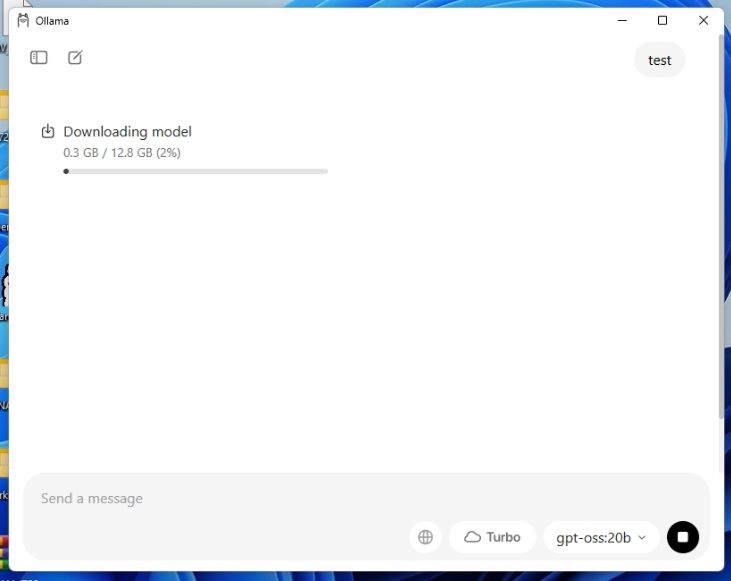731x581 pixels.
Task: Maximize the Ollama window
Action: (x=662, y=21)
